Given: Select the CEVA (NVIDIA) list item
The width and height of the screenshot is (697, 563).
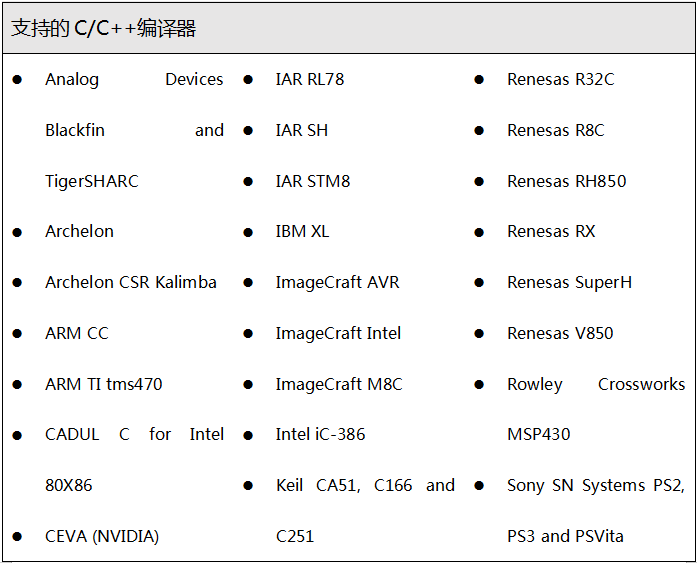Looking at the screenshot, I should 102,536.
